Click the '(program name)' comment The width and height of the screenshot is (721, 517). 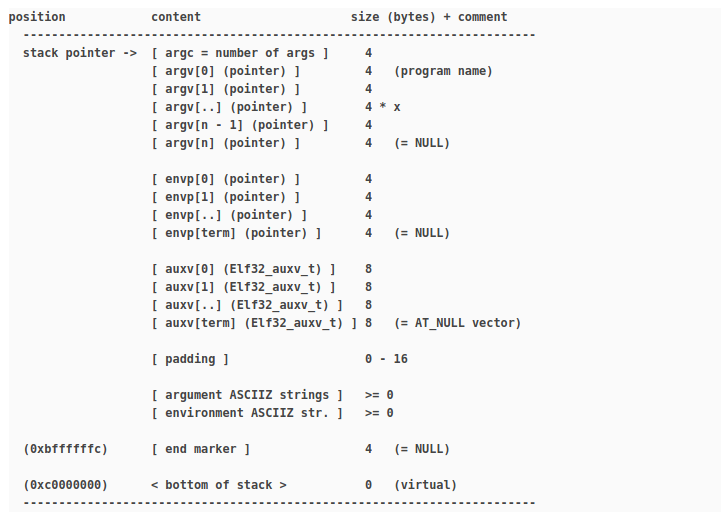tap(444, 71)
